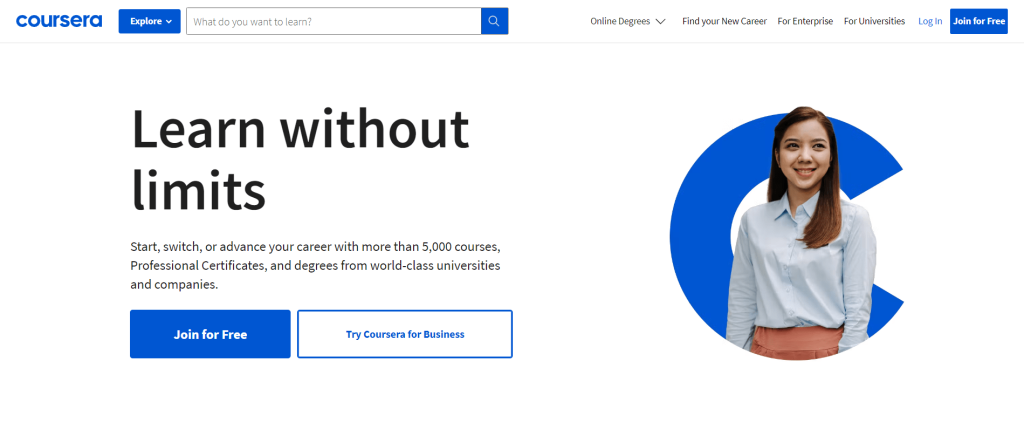
Task: Open the Explore dropdown menu
Action: [x=150, y=21]
